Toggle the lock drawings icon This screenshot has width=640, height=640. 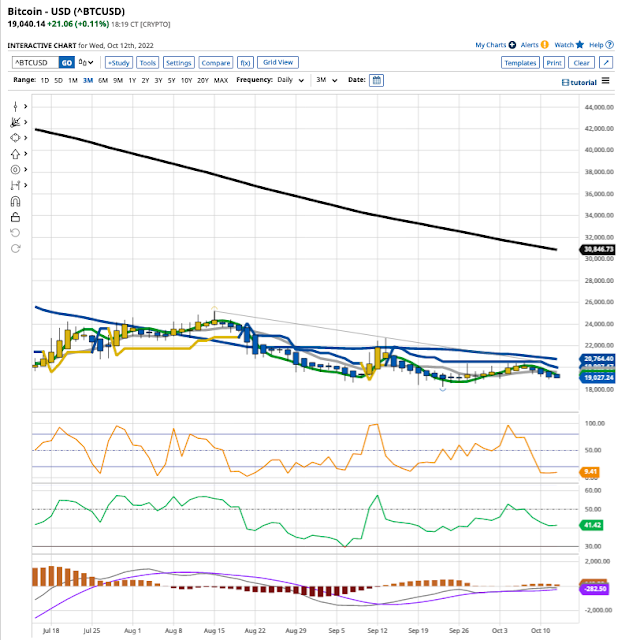(15, 217)
